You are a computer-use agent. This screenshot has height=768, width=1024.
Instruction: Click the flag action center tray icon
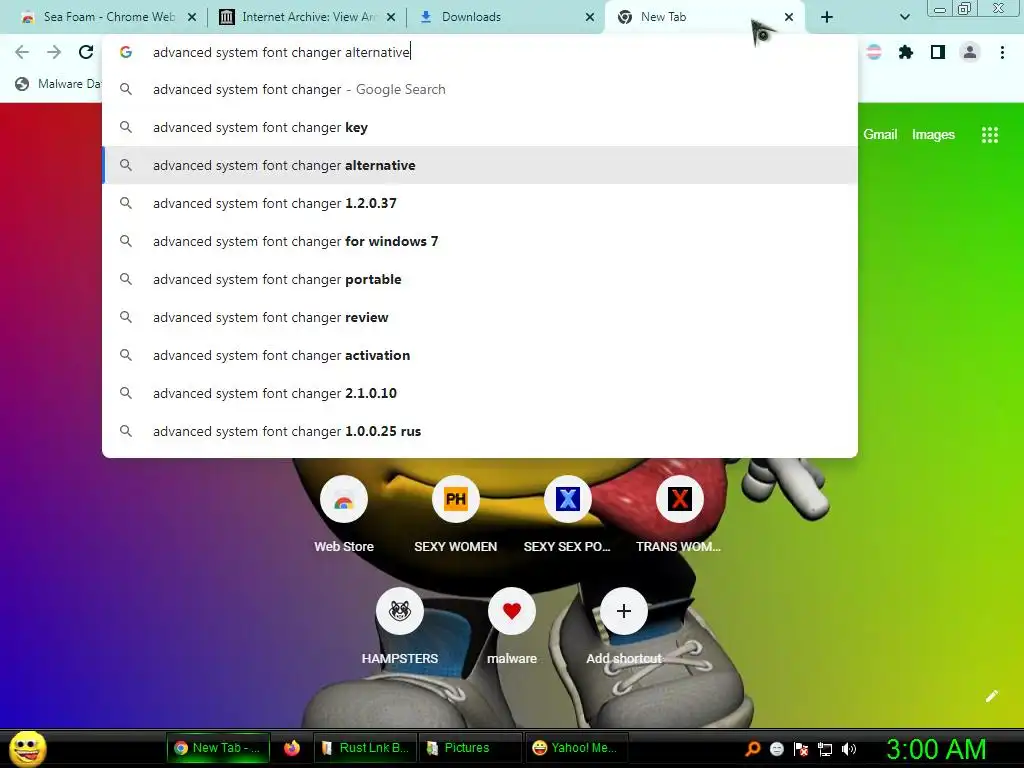pos(801,749)
